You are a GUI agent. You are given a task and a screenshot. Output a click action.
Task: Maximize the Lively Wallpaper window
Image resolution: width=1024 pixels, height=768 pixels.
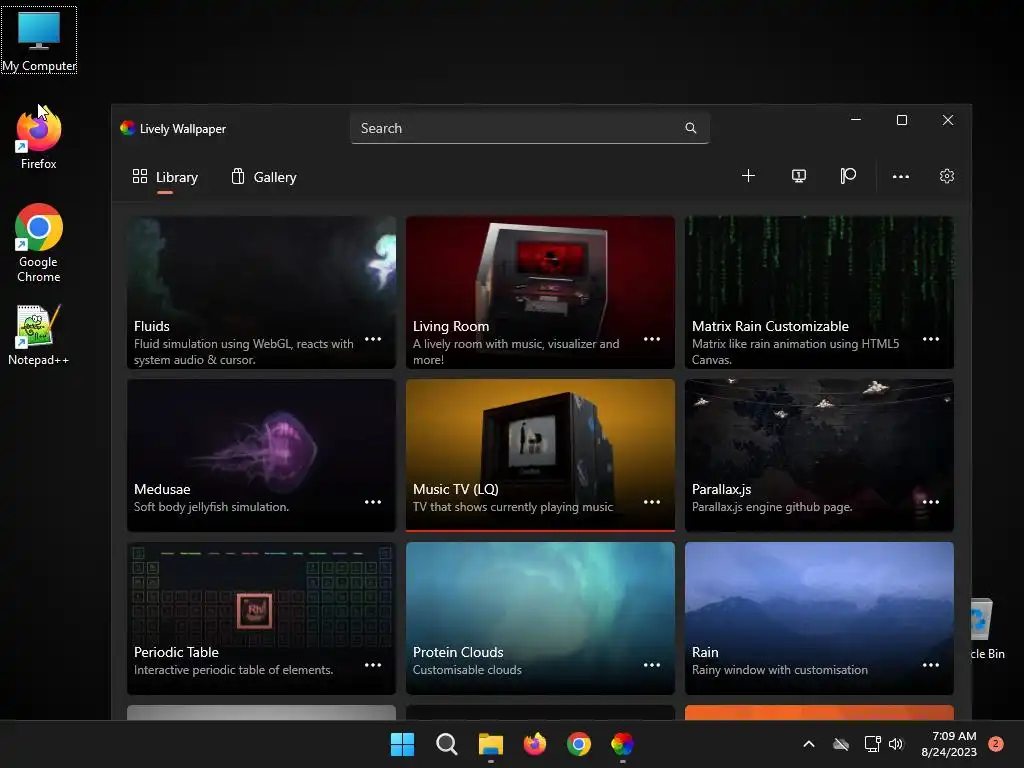point(902,120)
